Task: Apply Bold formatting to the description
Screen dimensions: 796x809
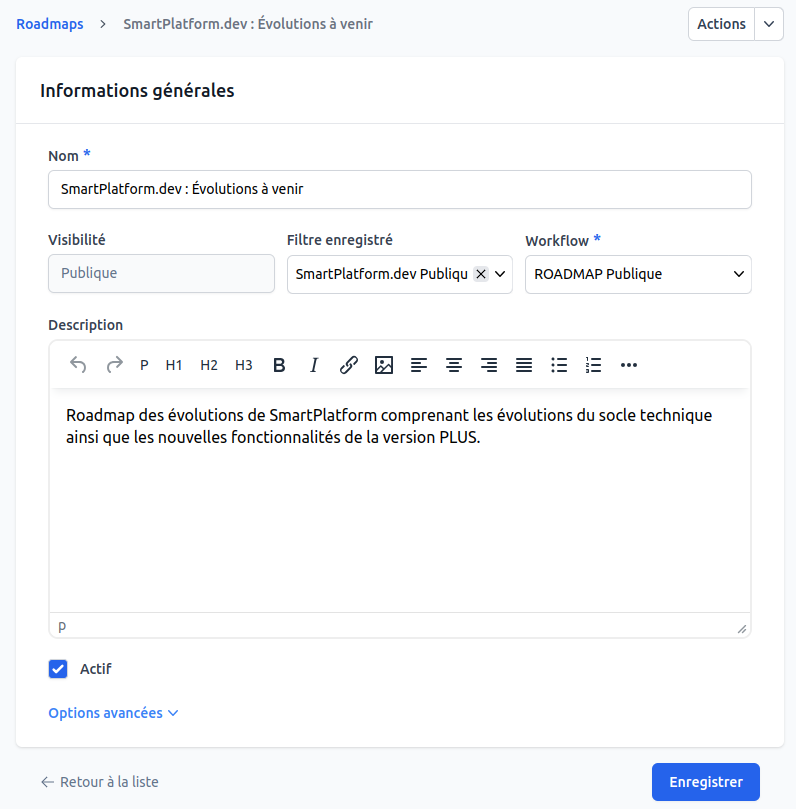Action: (x=279, y=365)
